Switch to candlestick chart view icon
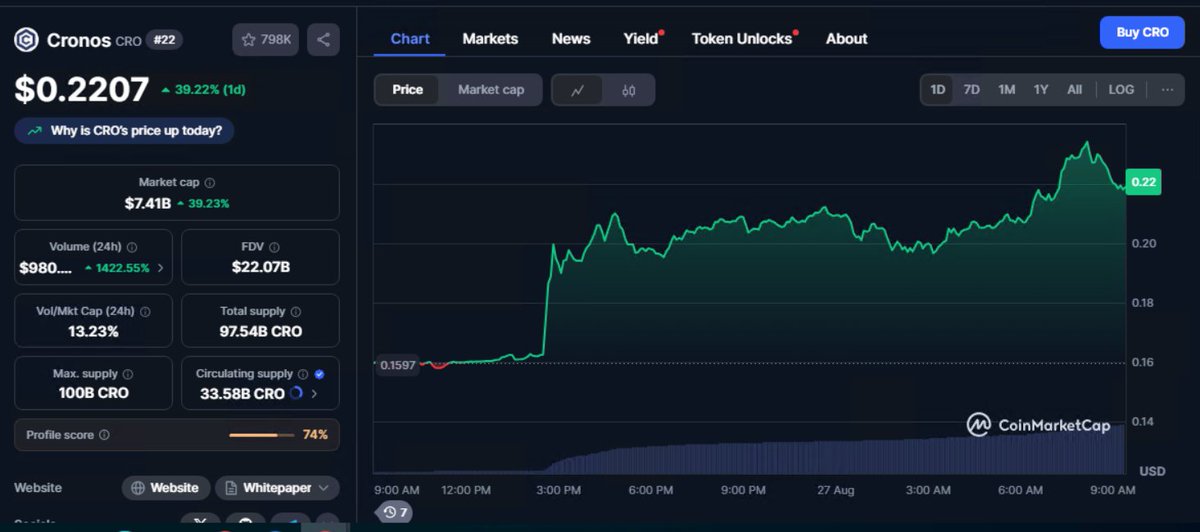Screen dimensions: 1200x532 pos(629,90)
